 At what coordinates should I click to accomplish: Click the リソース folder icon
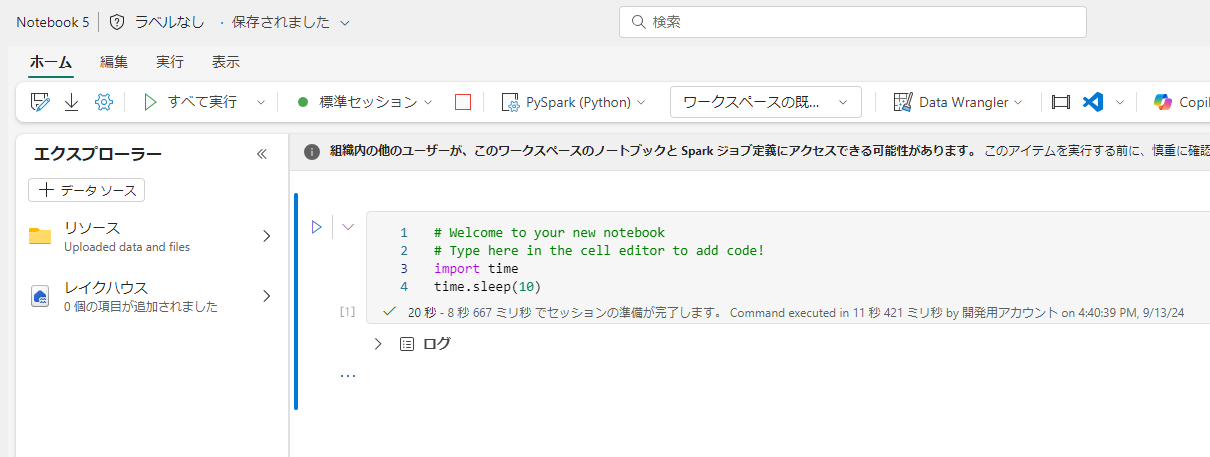click(40, 236)
